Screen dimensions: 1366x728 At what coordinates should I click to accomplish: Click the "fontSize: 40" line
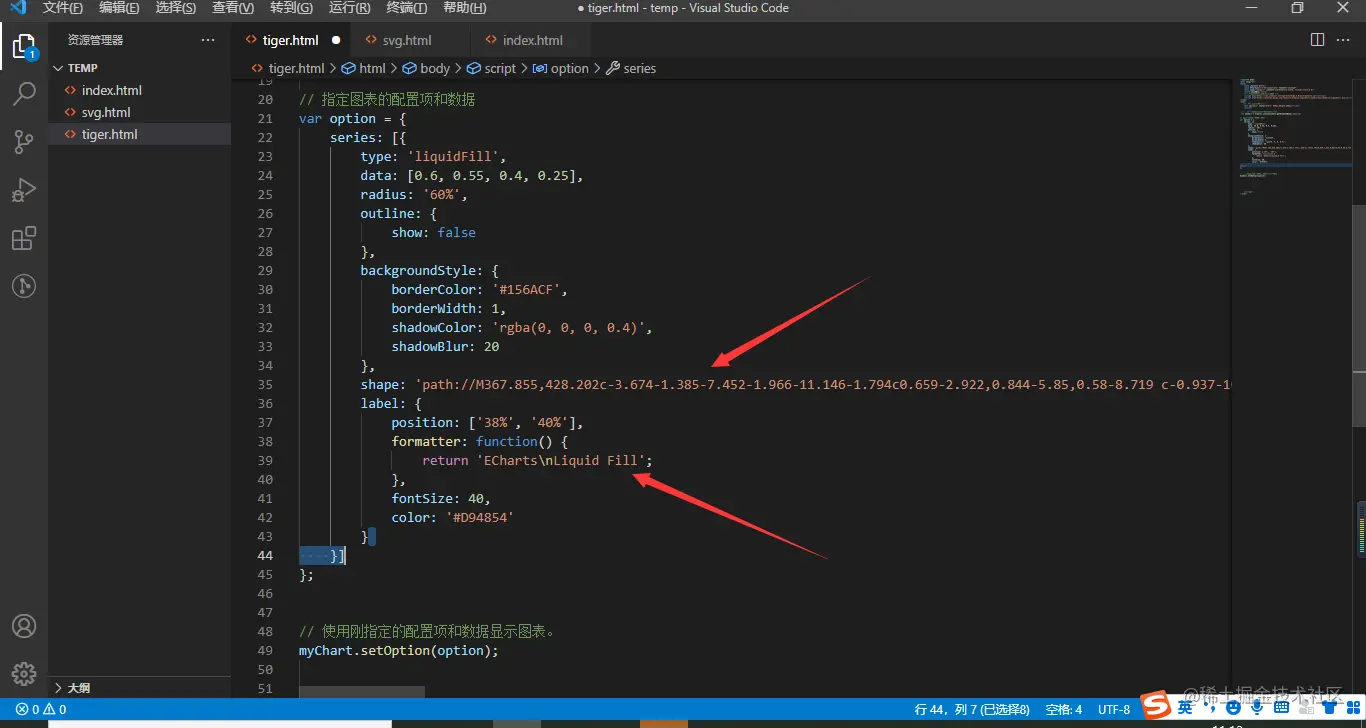(x=441, y=498)
